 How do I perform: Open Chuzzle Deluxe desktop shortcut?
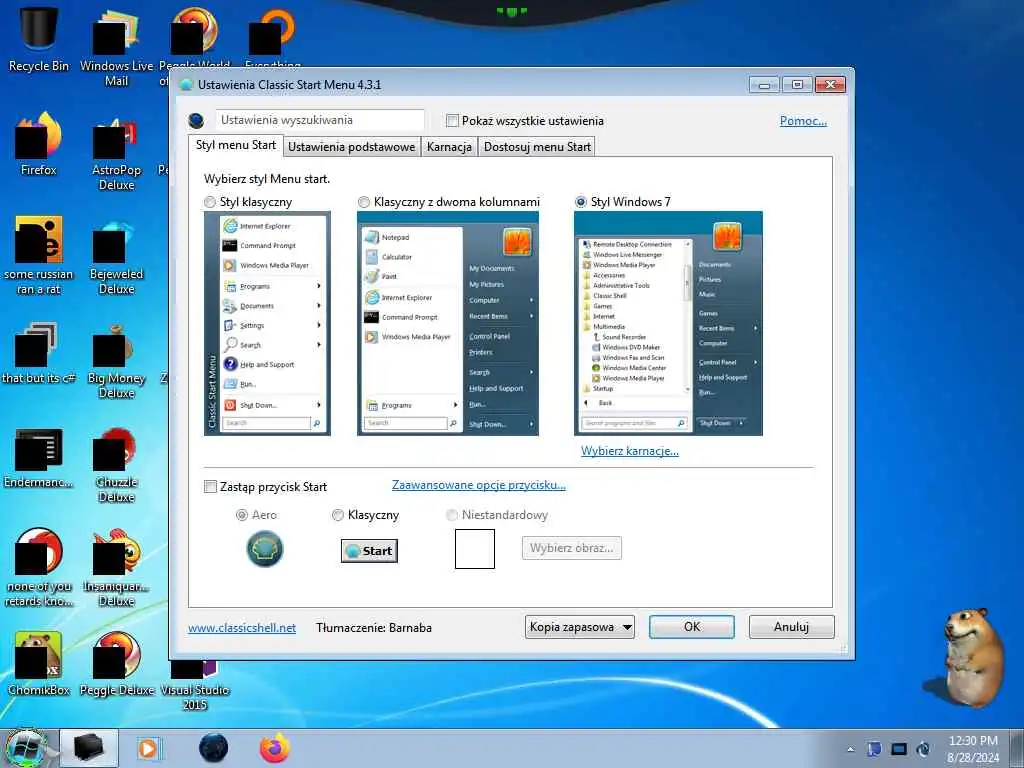point(116,466)
